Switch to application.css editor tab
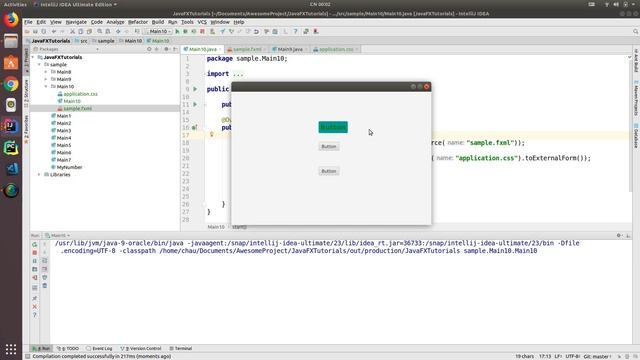Screen dimensions: 640x360 (x=336, y=49)
